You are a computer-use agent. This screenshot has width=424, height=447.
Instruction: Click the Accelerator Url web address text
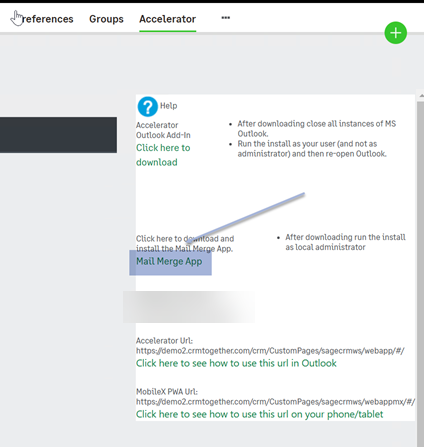(270, 351)
